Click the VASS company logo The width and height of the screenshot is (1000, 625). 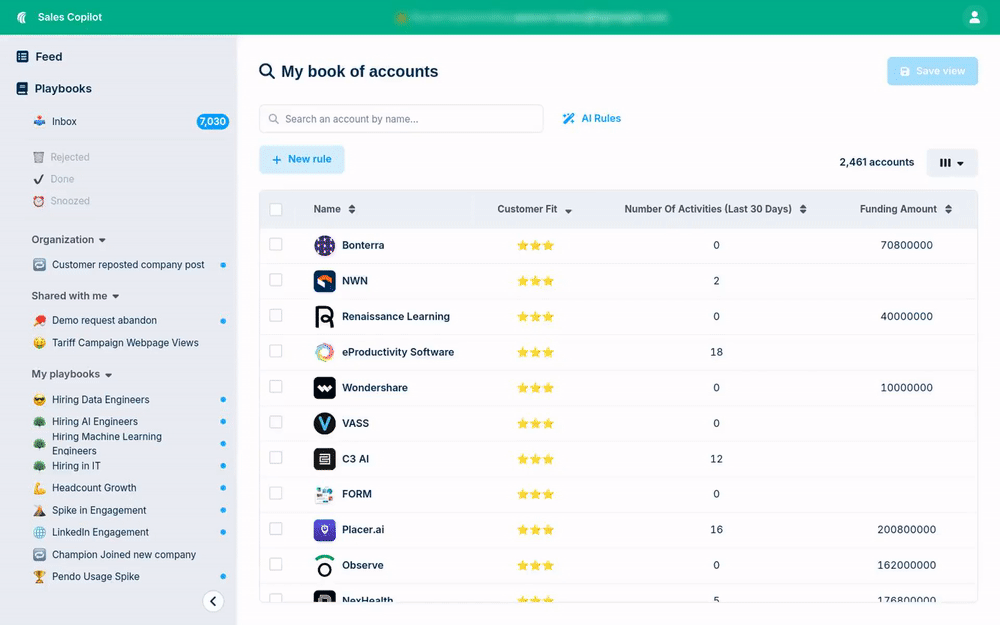[325, 423]
